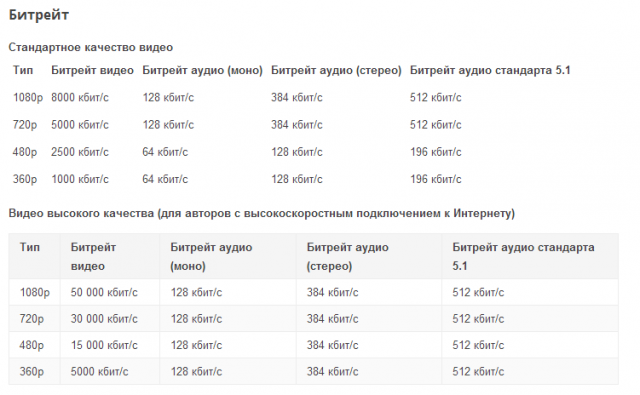Select the Стандартное качество видео subheading
Screen dimensions: 640x395
pyautogui.click(x=91, y=47)
